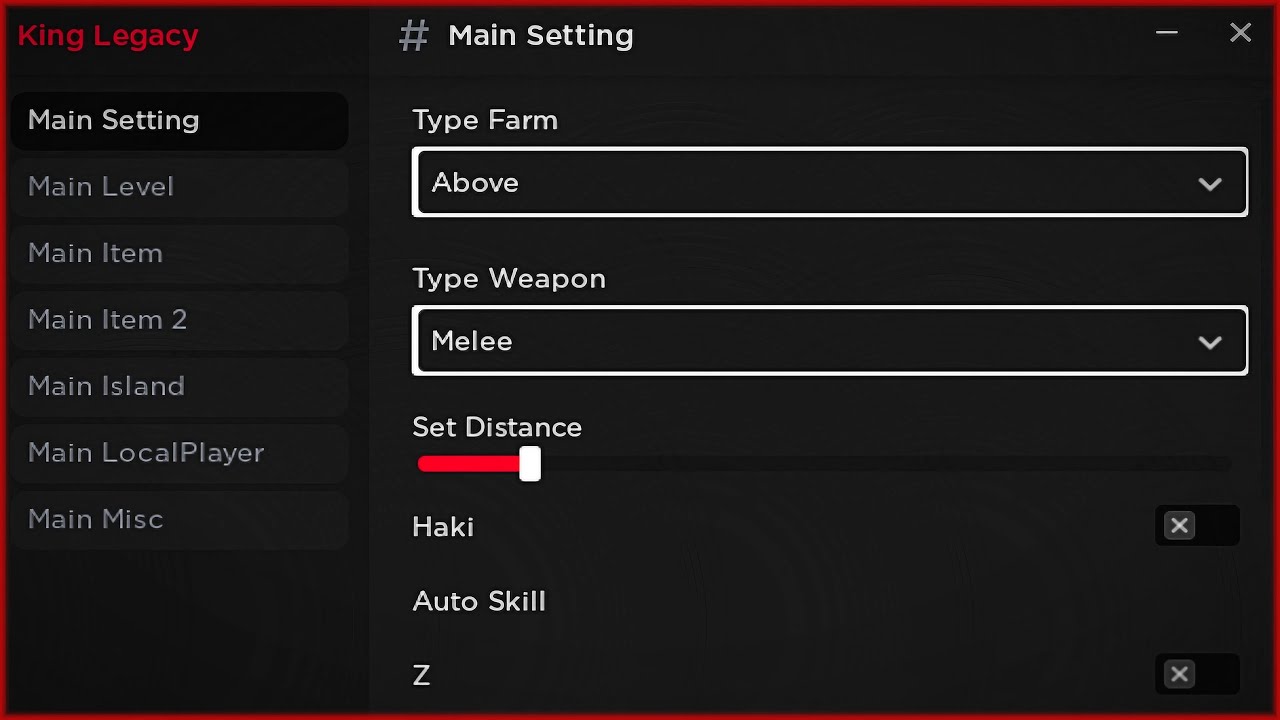The width and height of the screenshot is (1280, 720).
Task: Turn on the Z skill toggle
Action: (1196, 675)
